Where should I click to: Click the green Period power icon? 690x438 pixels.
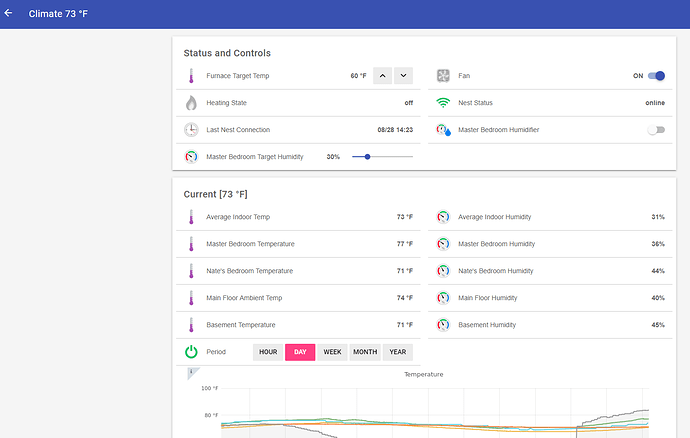191,352
